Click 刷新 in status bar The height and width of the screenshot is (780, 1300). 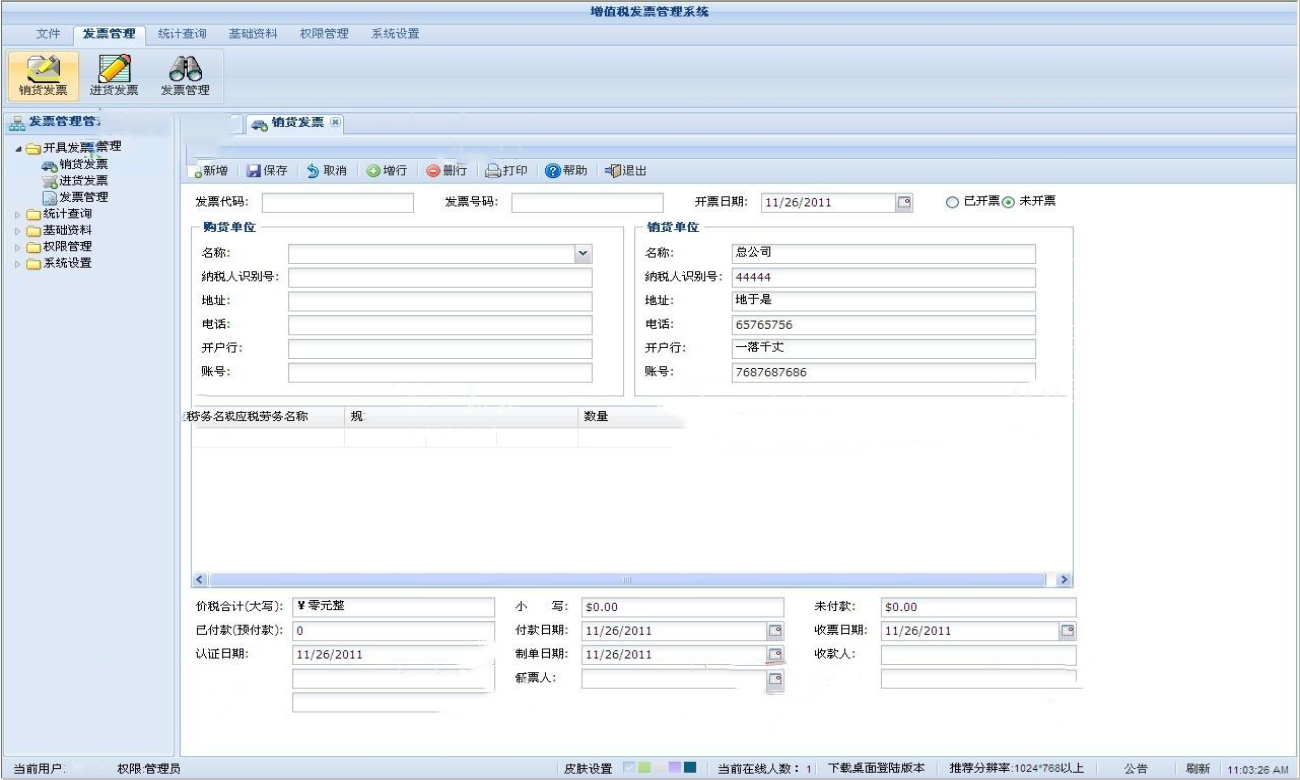pyautogui.click(x=1197, y=769)
